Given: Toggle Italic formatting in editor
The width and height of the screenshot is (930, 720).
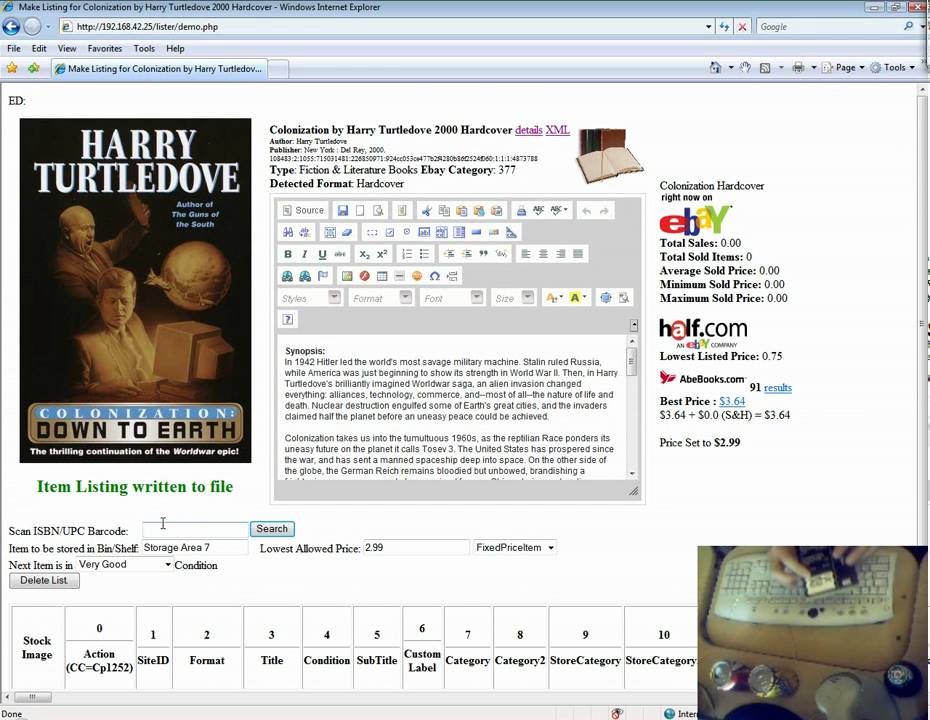Looking at the screenshot, I should coord(305,254).
